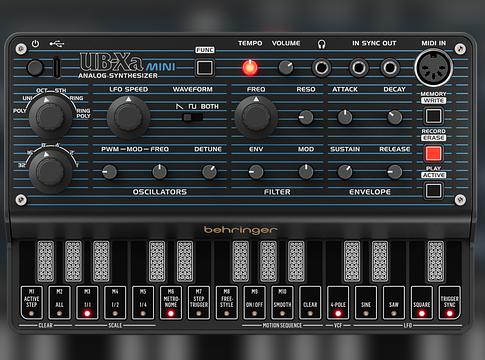Screen dimensions: 485x360
Task: Click the LFO SPEED knob
Action: (x=128, y=117)
